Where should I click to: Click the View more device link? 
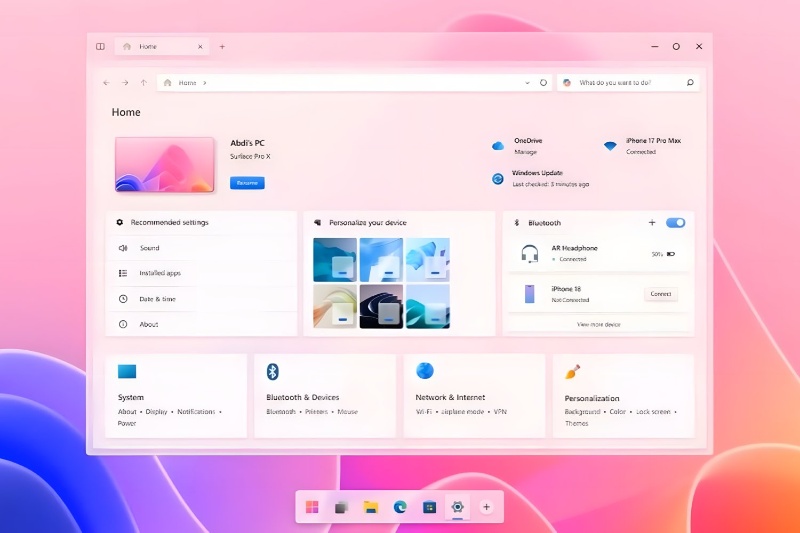(x=598, y=324)
